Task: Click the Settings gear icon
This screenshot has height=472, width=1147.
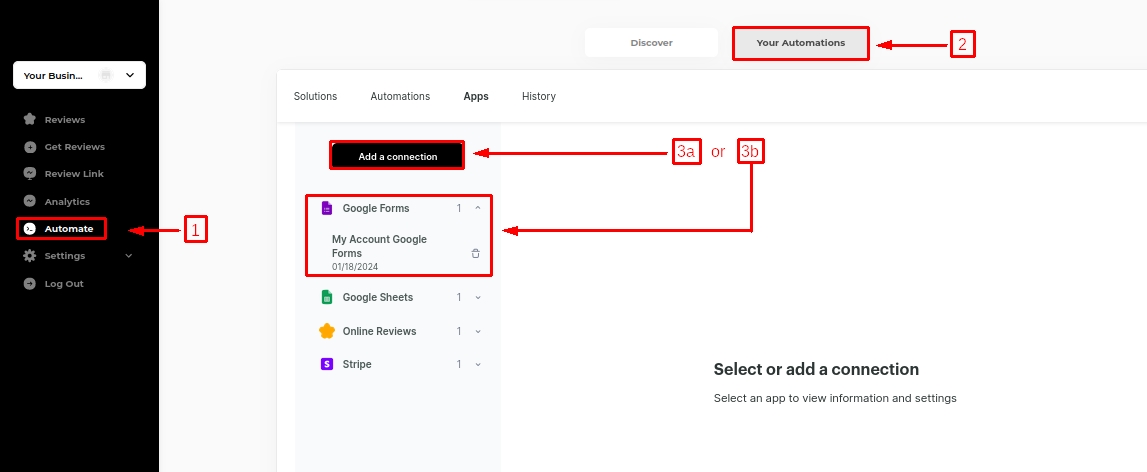Action: point(30,256)
